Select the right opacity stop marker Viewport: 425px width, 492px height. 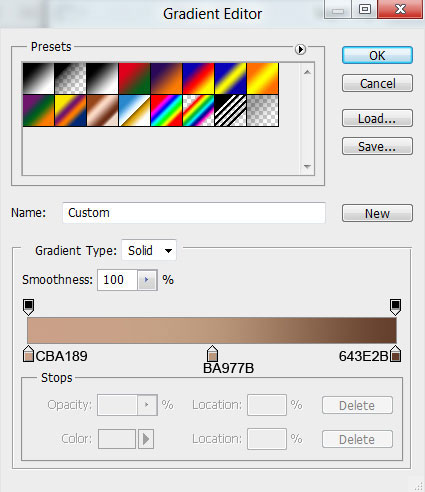[395, 307]
